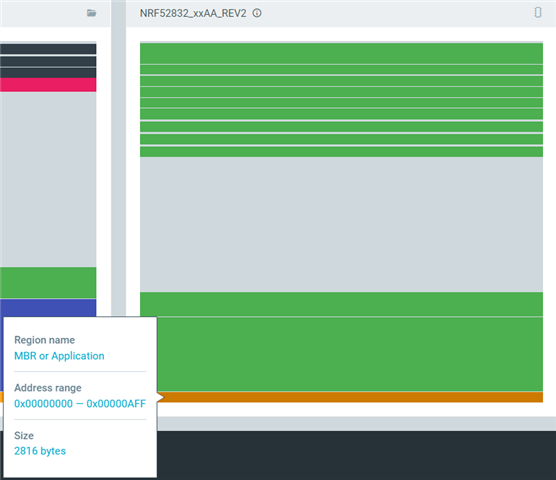
Task: Click the orange MBR region at device bottom
Action: tap(350, 397)
